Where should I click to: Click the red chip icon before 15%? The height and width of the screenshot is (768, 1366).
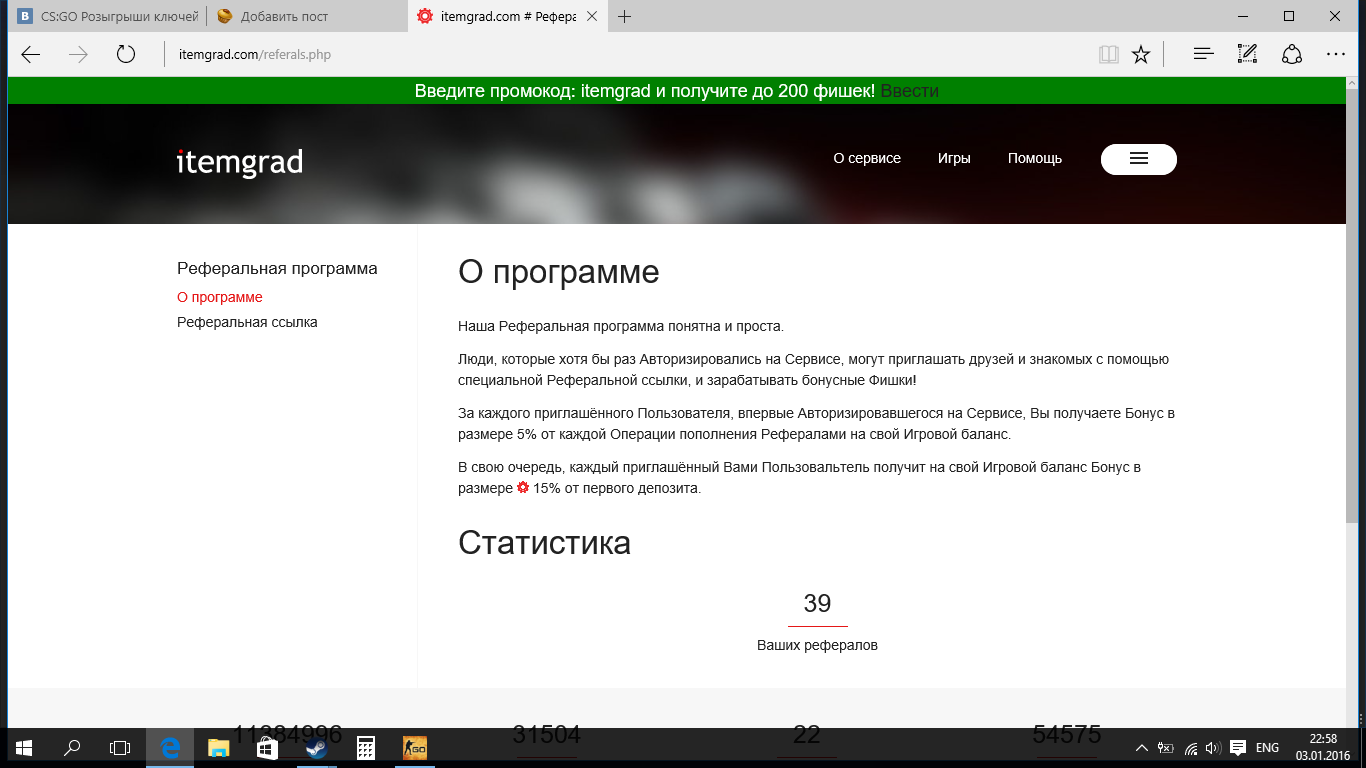point(523,488)
